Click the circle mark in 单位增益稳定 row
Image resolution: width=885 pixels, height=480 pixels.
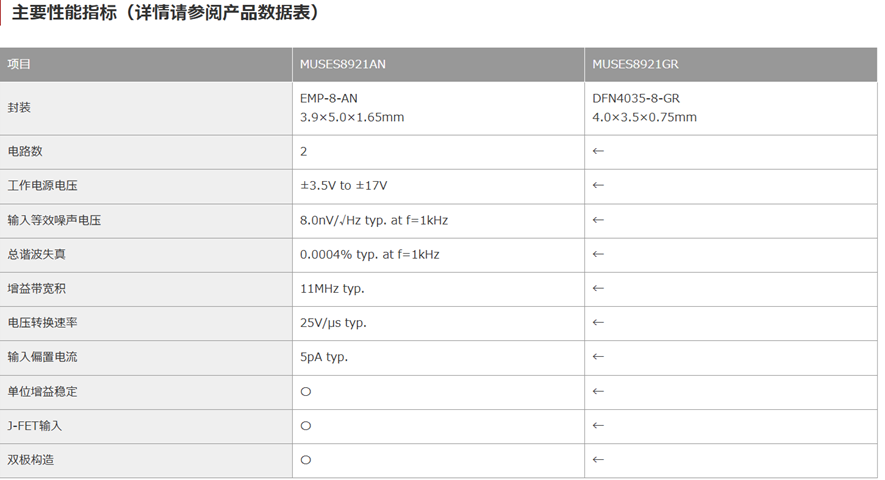306,392
